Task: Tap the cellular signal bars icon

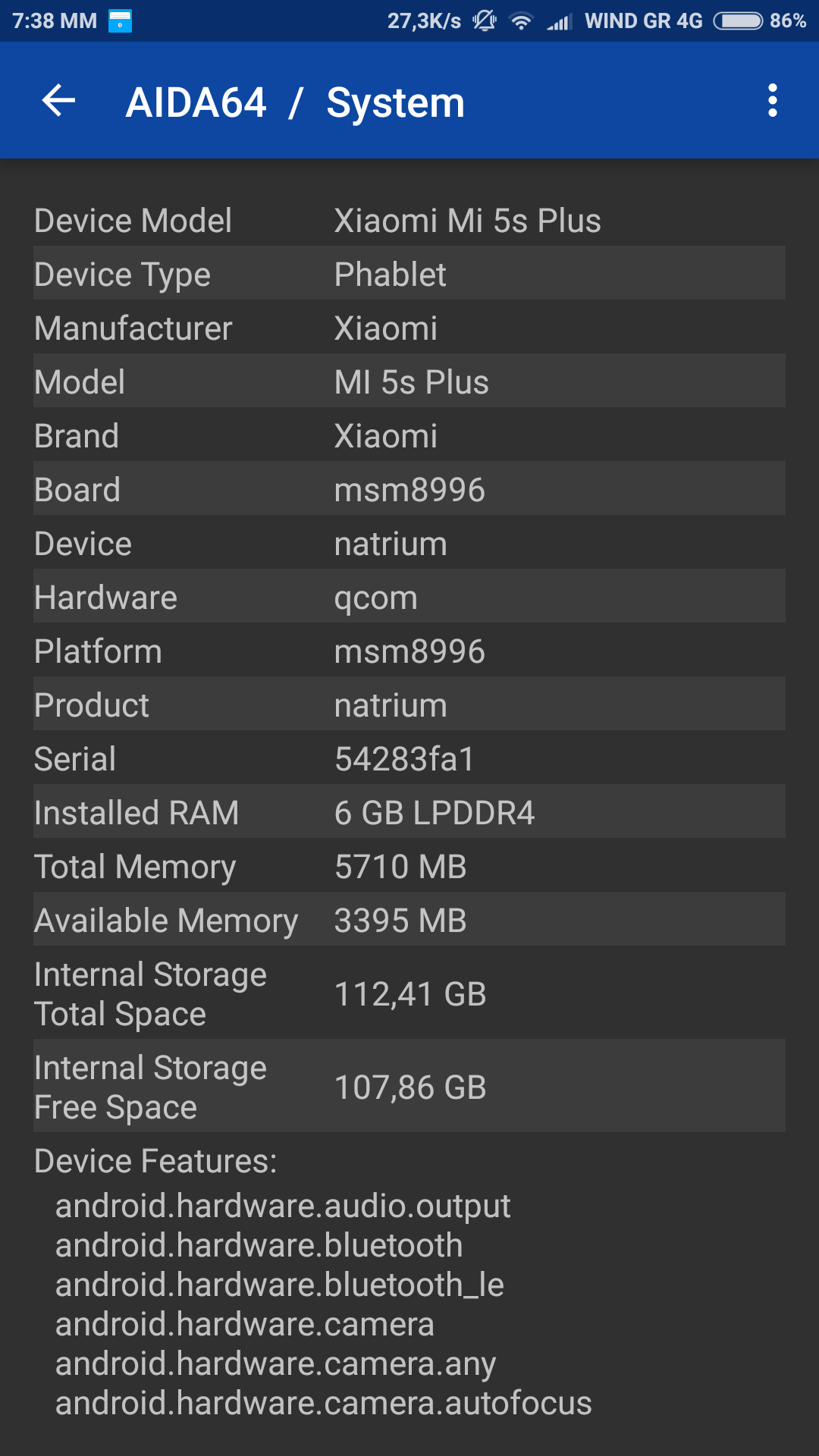Action: pyautogui.click(x=560, y=22)
